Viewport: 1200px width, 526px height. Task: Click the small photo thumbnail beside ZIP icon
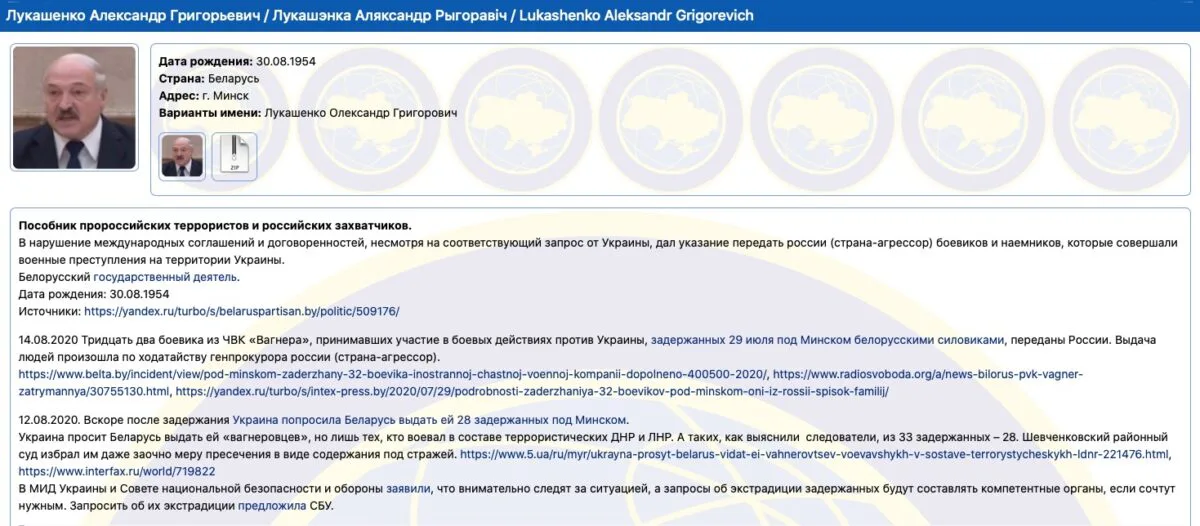pos(182,156)
